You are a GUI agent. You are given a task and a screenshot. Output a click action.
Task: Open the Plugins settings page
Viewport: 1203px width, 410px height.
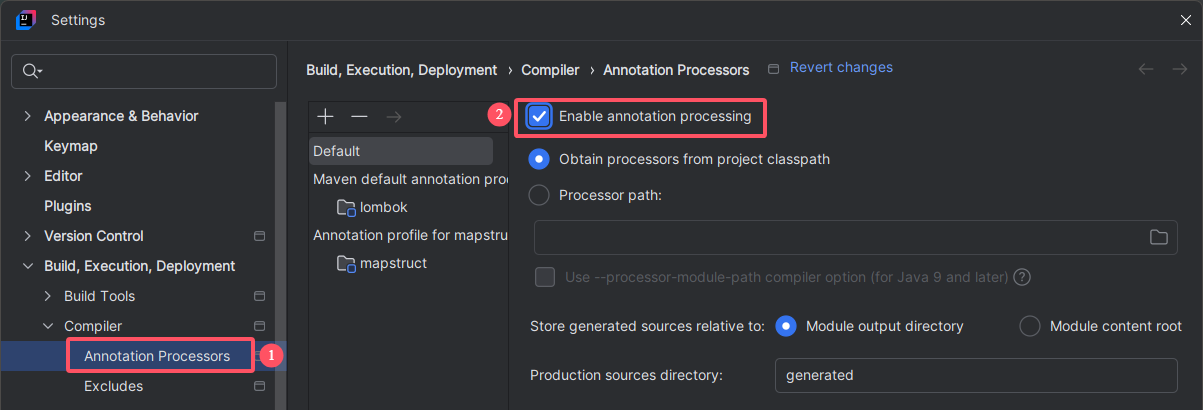click(x=67, y=206)
